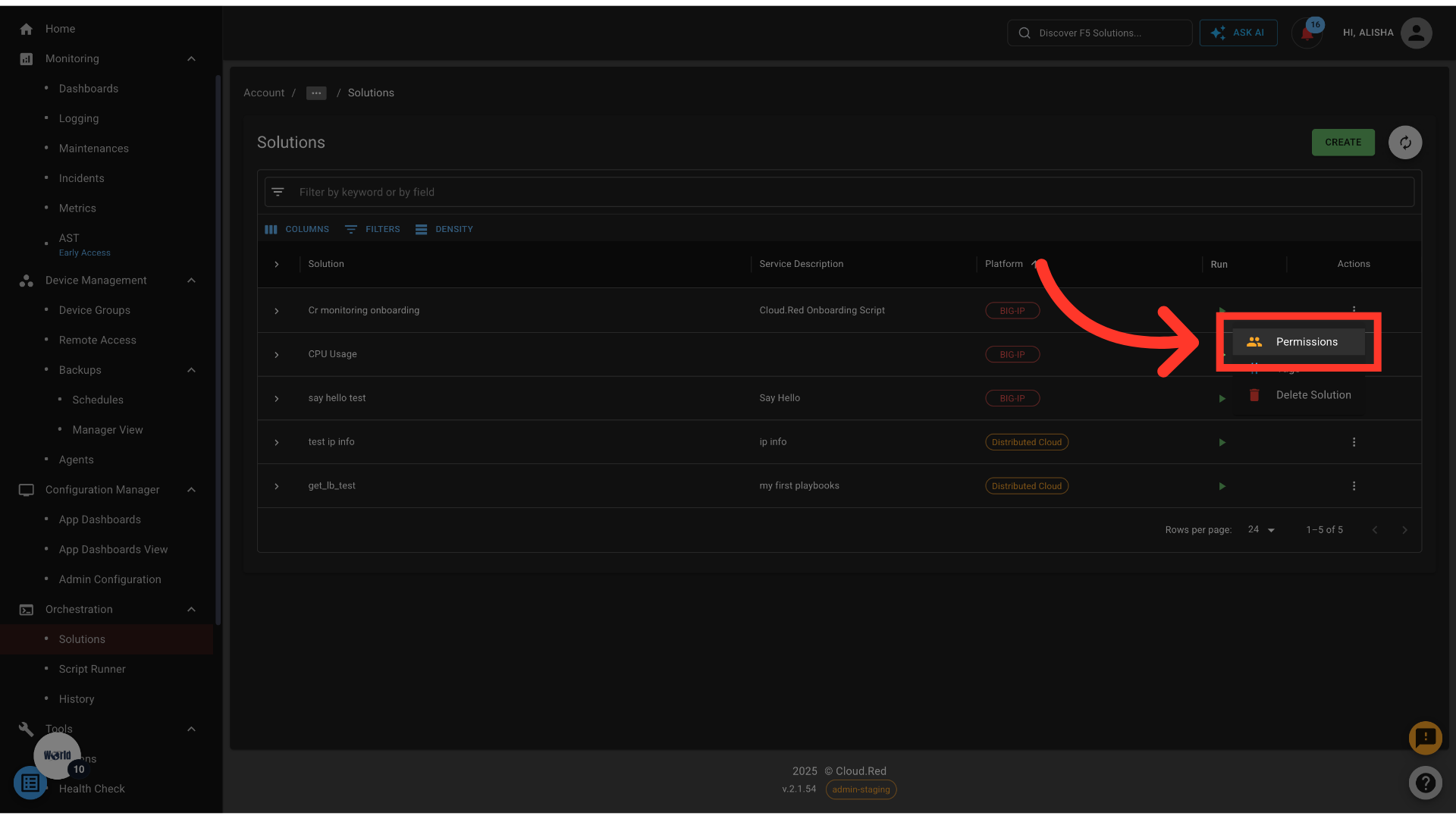Viewport: 1456px width, 819px height.
Task: Open the help question mark icon
Action: tap(1425, 783)
